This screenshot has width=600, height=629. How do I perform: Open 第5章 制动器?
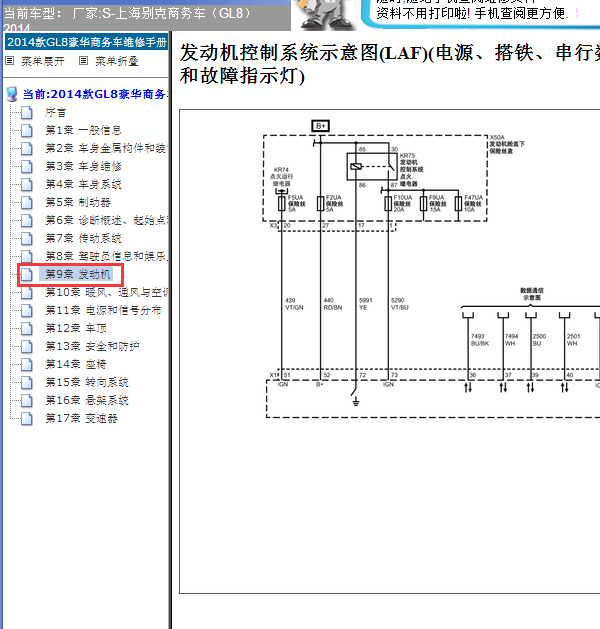coord(78,203)
